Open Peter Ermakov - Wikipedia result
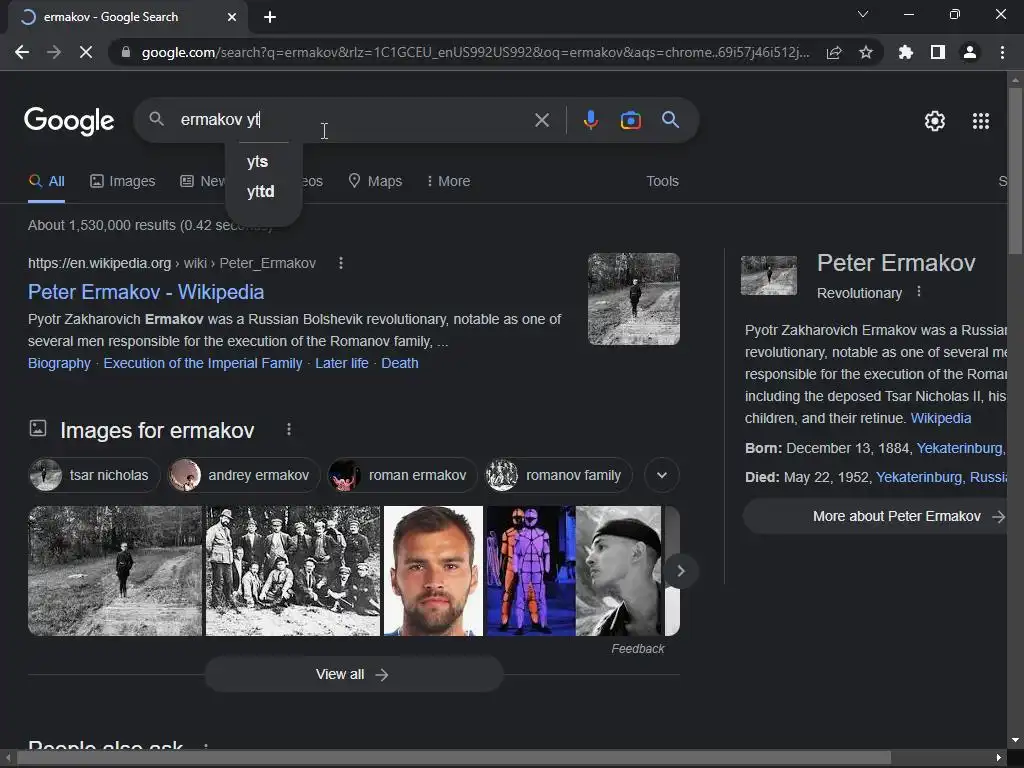The image size is (1024, 768). 146,292
